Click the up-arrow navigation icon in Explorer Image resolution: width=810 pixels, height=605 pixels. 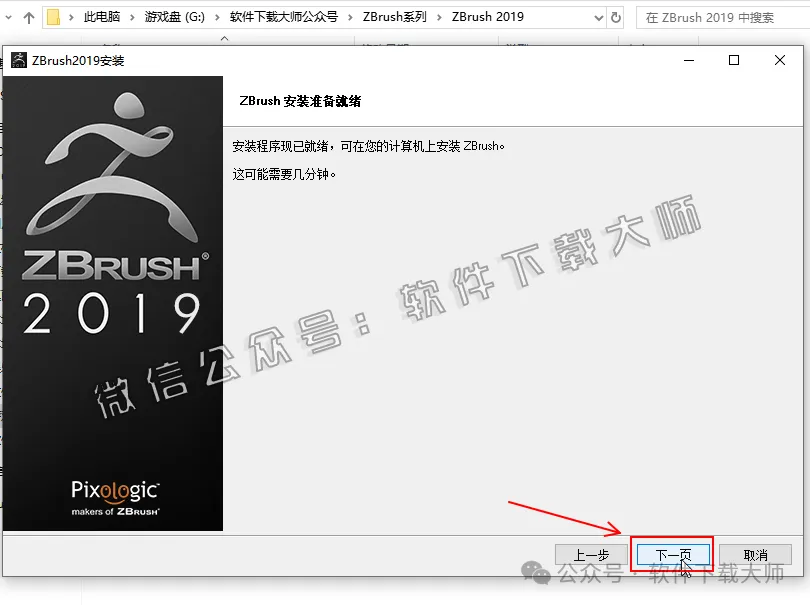28,17
